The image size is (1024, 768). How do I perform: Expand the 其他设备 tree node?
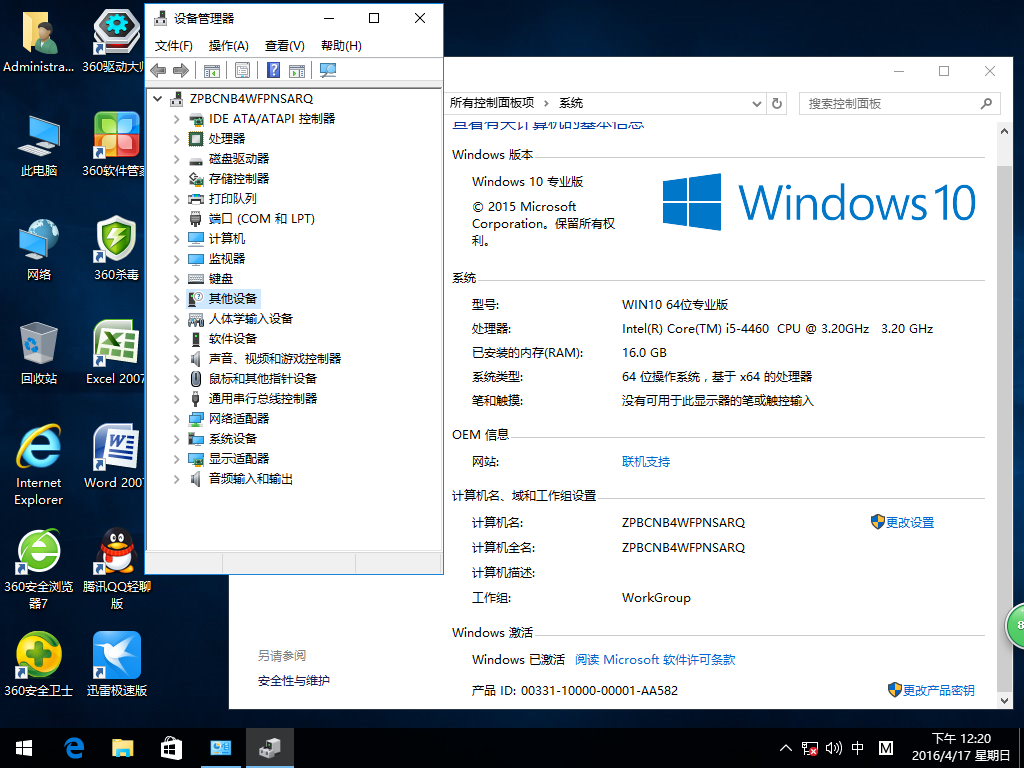(177, 298)
